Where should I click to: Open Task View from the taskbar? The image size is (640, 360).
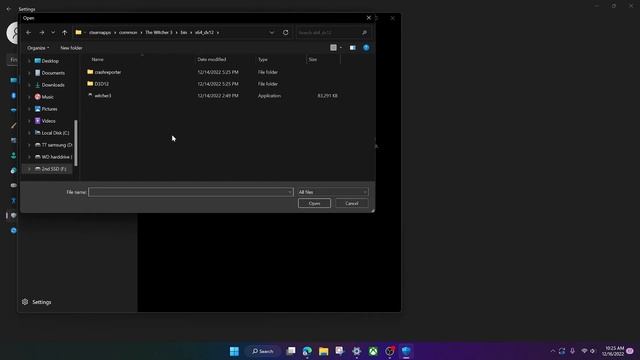click(291, 351)
